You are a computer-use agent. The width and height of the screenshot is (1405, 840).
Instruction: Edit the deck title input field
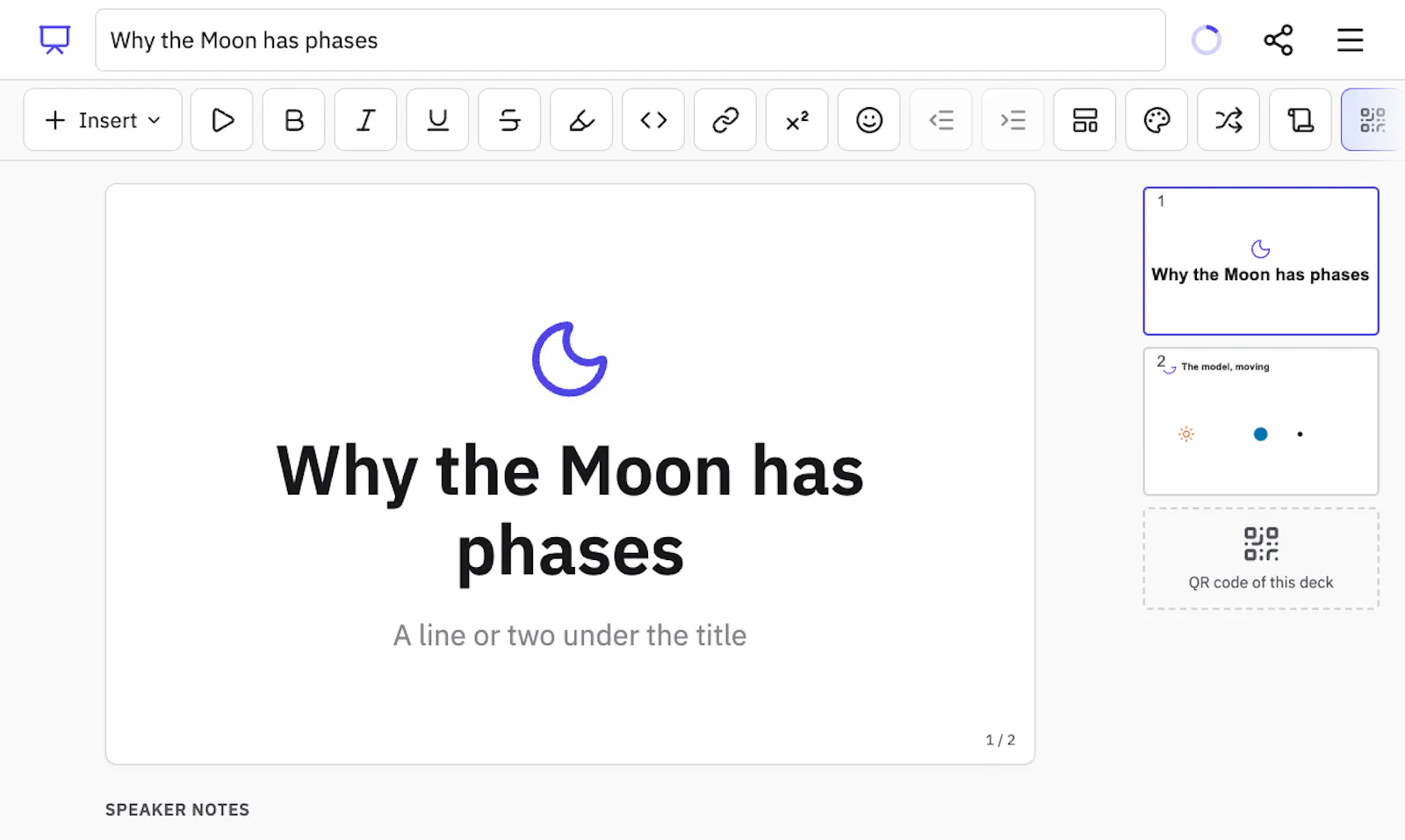(630, 40)
